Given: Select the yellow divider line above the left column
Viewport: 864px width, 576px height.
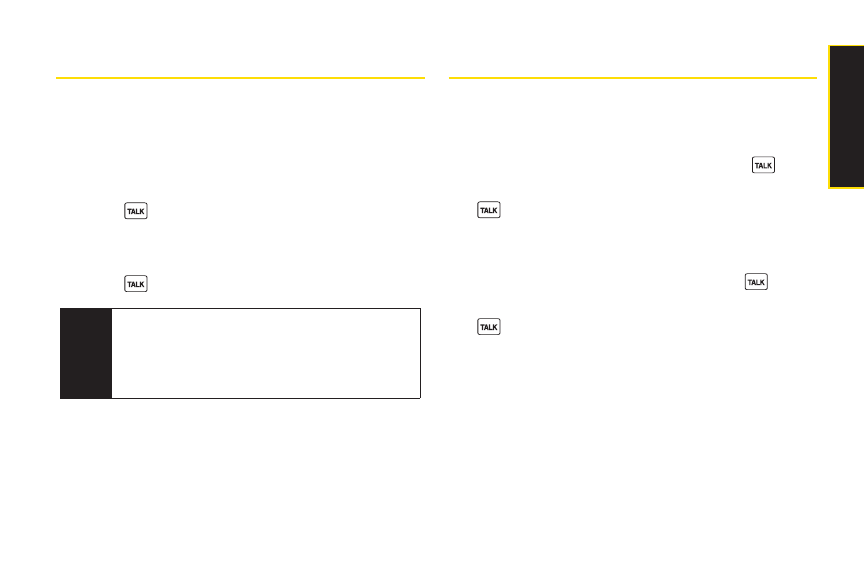Looking at the screenshot, I should pyautogui.click(x=240, y=78).
